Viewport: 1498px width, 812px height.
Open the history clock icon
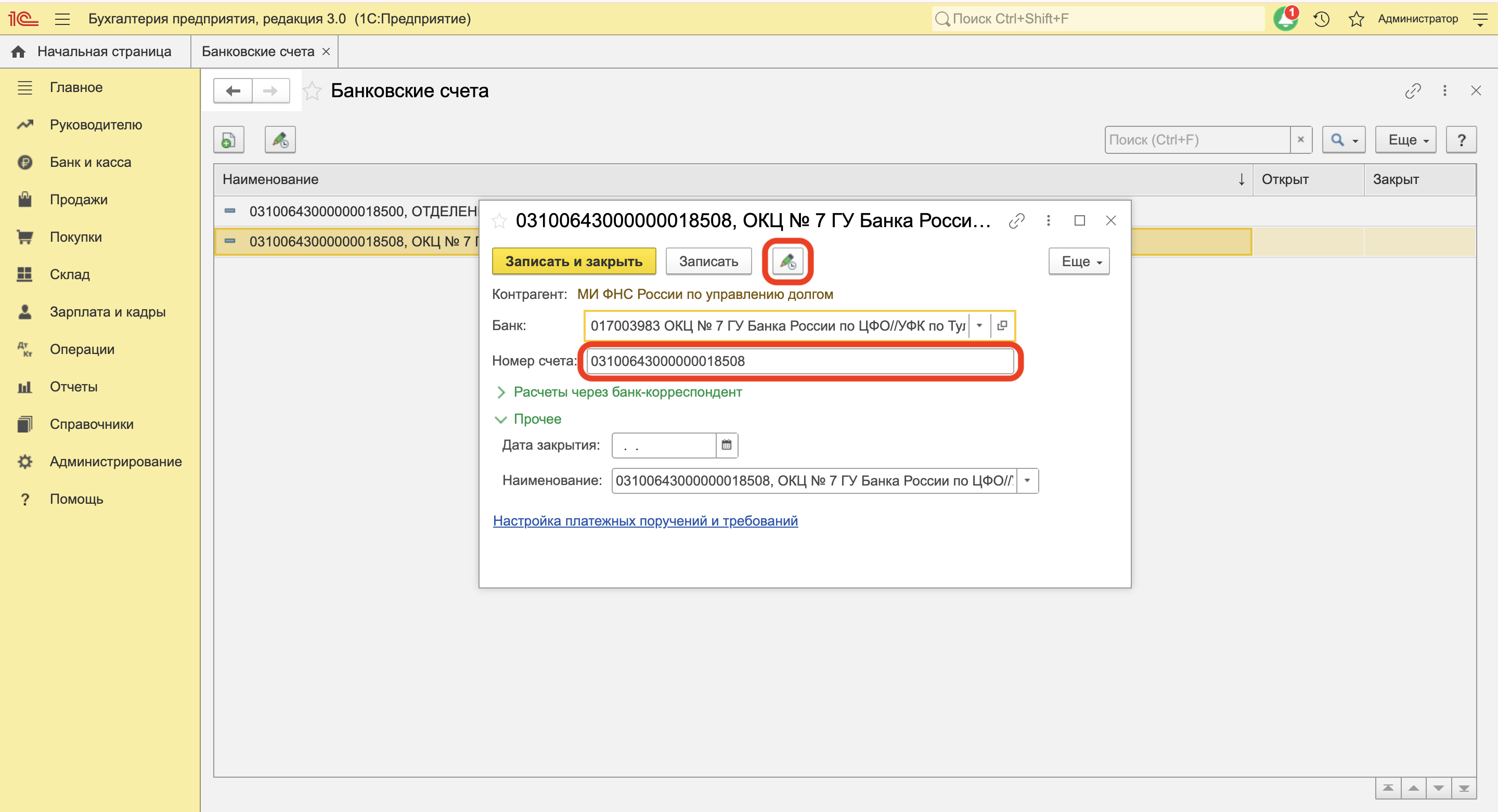coord(1321,19)
